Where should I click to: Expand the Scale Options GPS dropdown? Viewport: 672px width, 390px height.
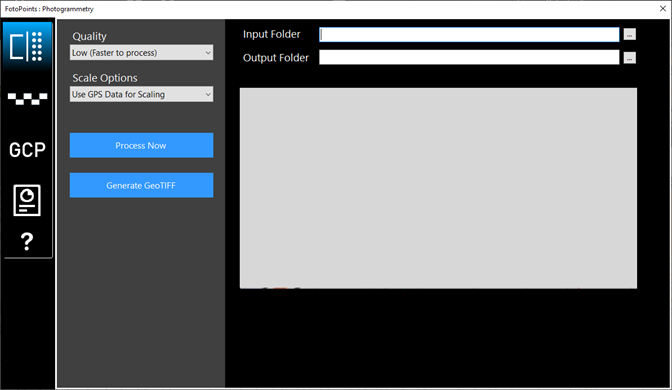pos(141,94)
